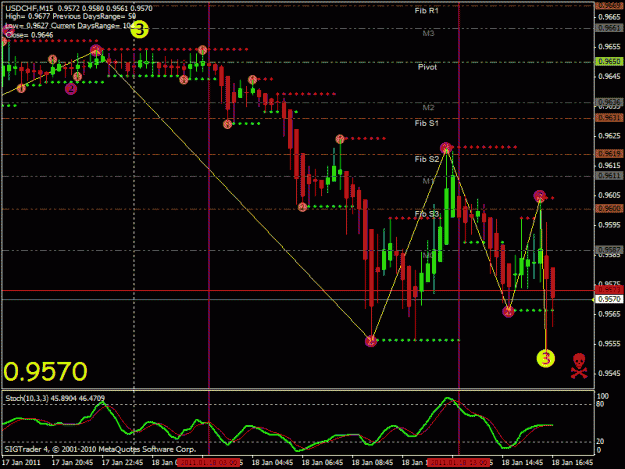
Task: Click the orange 0.9631 price tag
Action: pos(609,118)
